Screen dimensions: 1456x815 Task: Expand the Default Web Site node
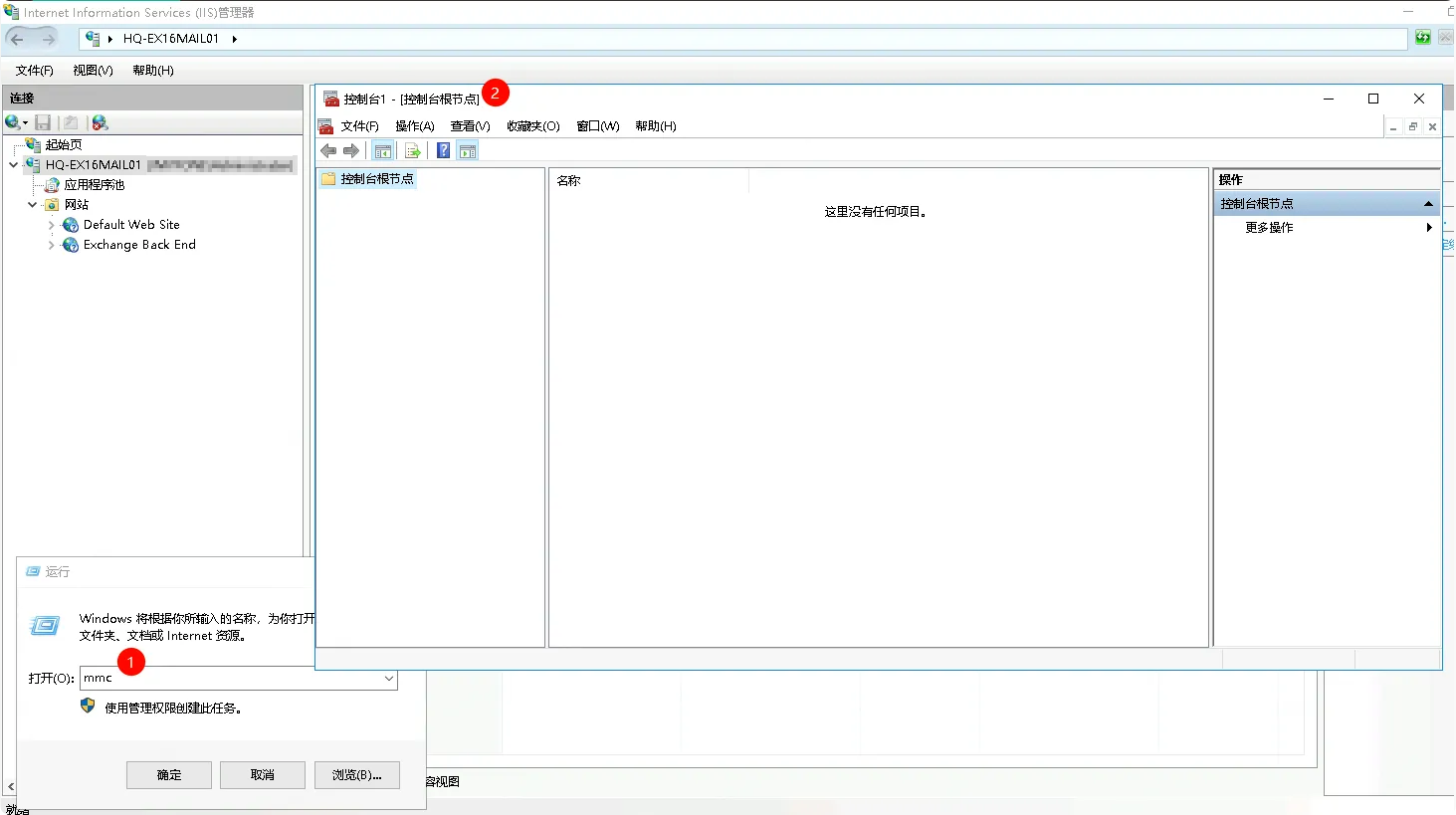[x=52, y=225]
